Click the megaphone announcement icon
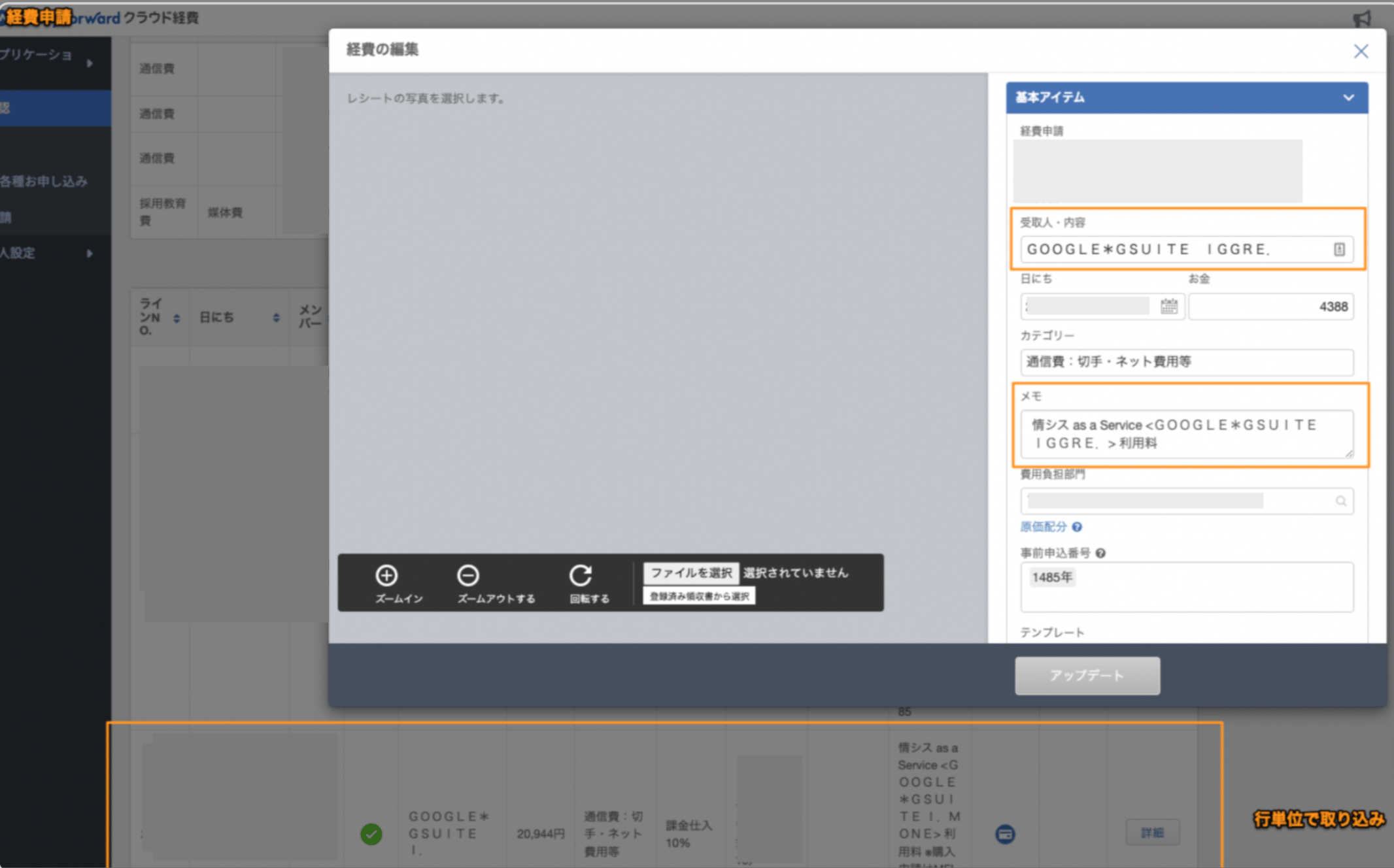The image size is (1394, 868). 1363,18
